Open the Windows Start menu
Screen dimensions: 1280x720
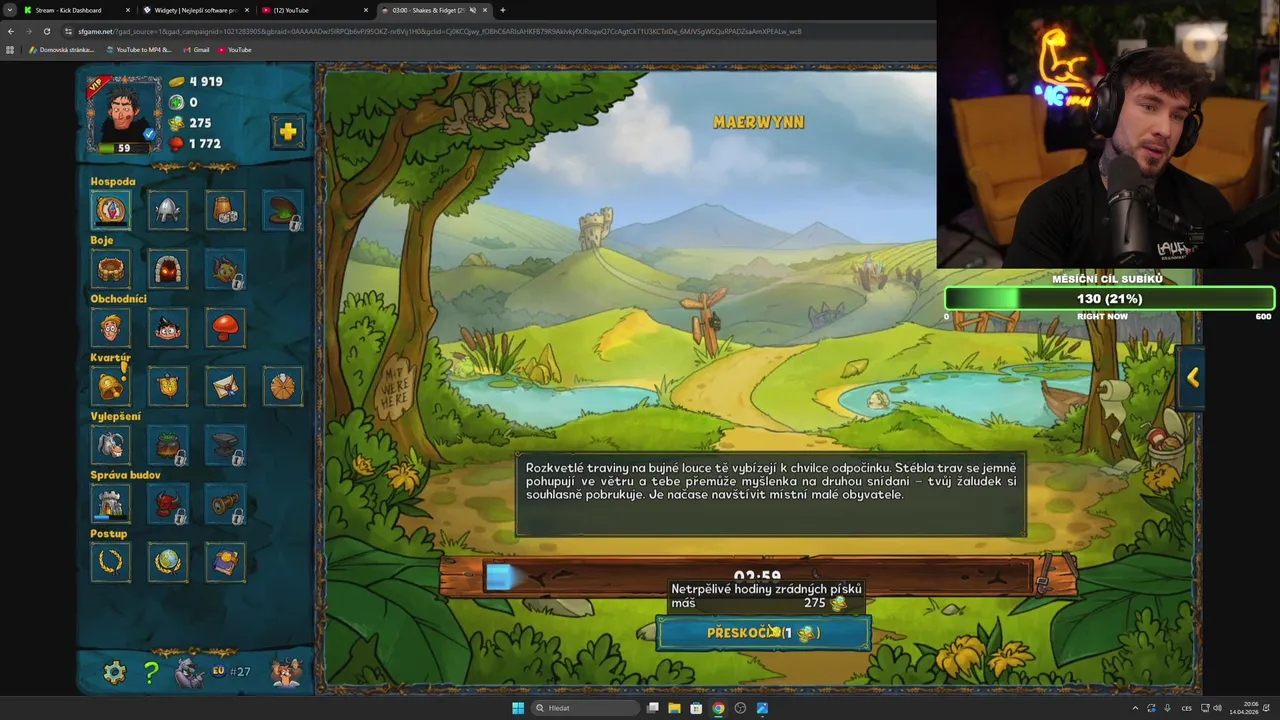click(x=518, y=708)
